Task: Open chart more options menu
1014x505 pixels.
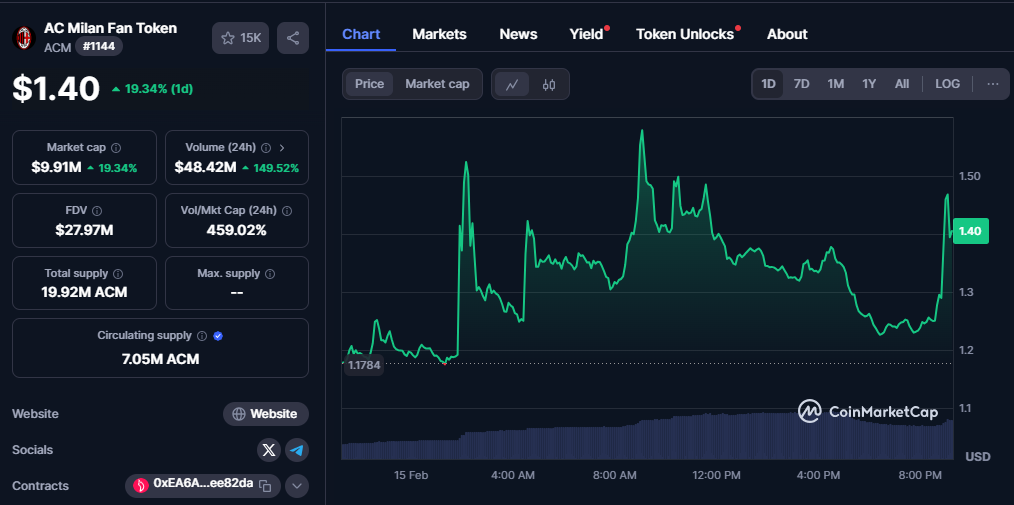Action: pos(992,84)
